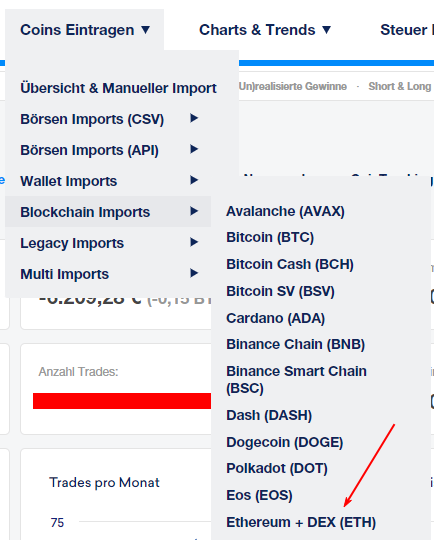
Task: Open the Coins Eintragen dropdown menu
Action: click(x=85, y=30)
